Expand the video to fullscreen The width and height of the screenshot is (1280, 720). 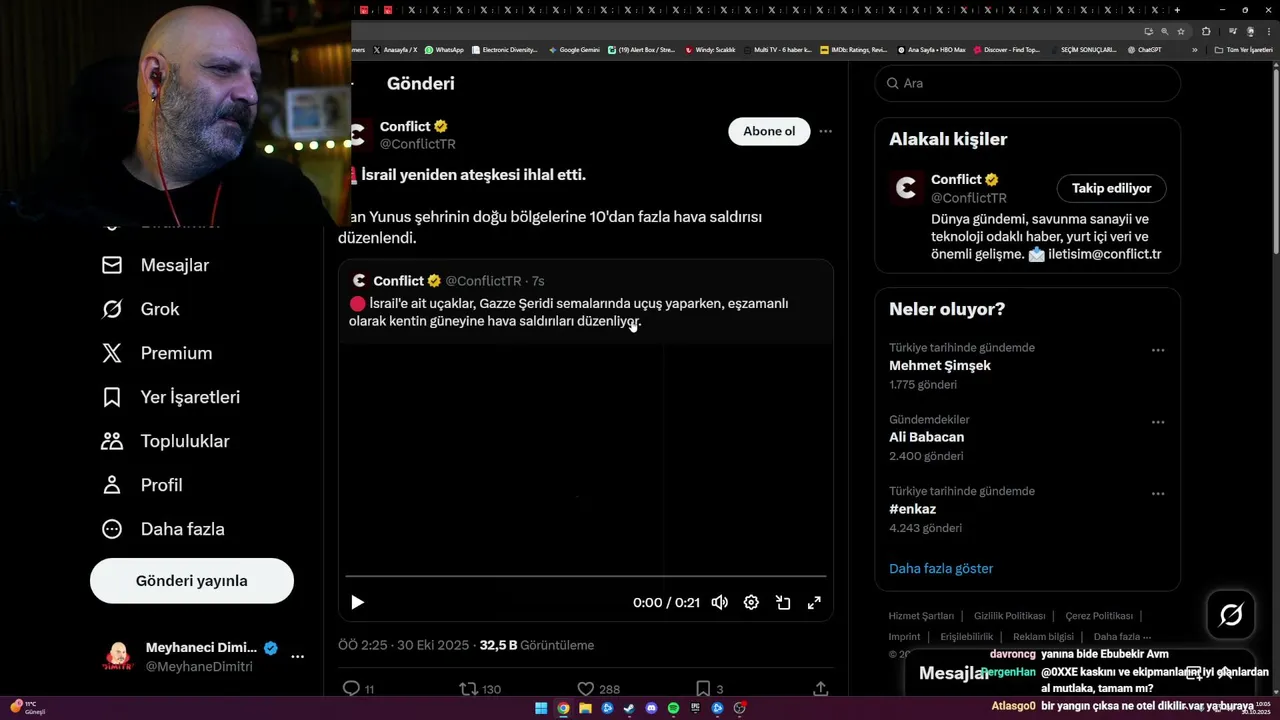[815, 602]
